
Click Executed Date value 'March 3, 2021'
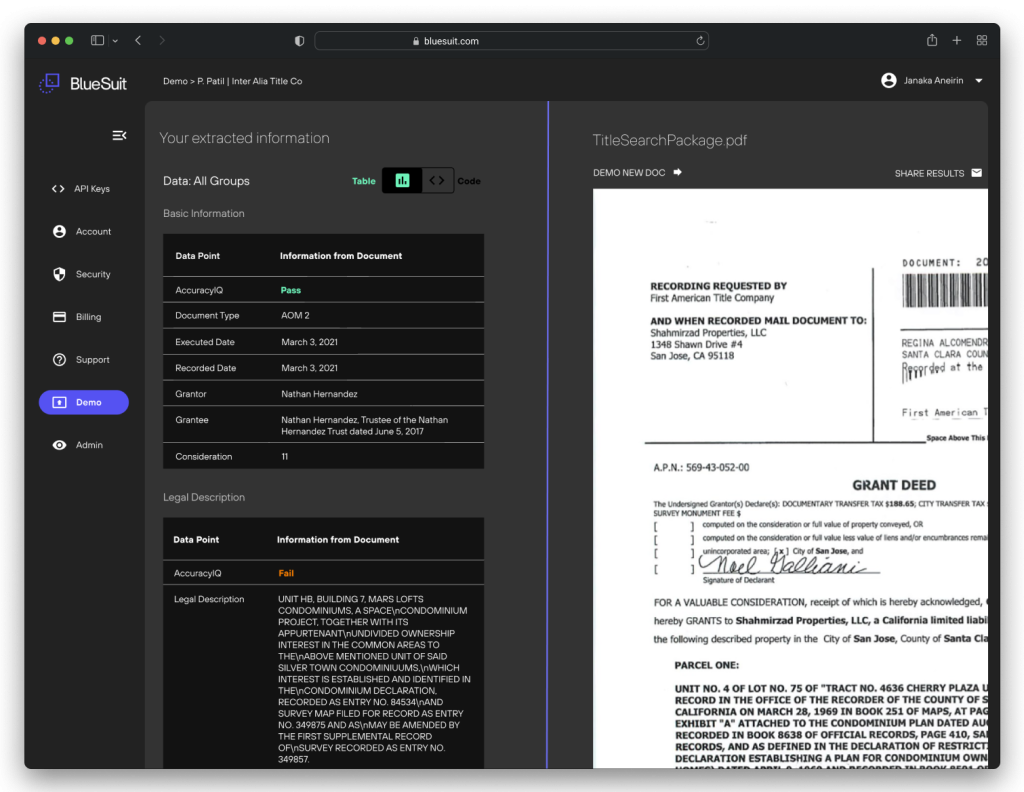(310, 341)
